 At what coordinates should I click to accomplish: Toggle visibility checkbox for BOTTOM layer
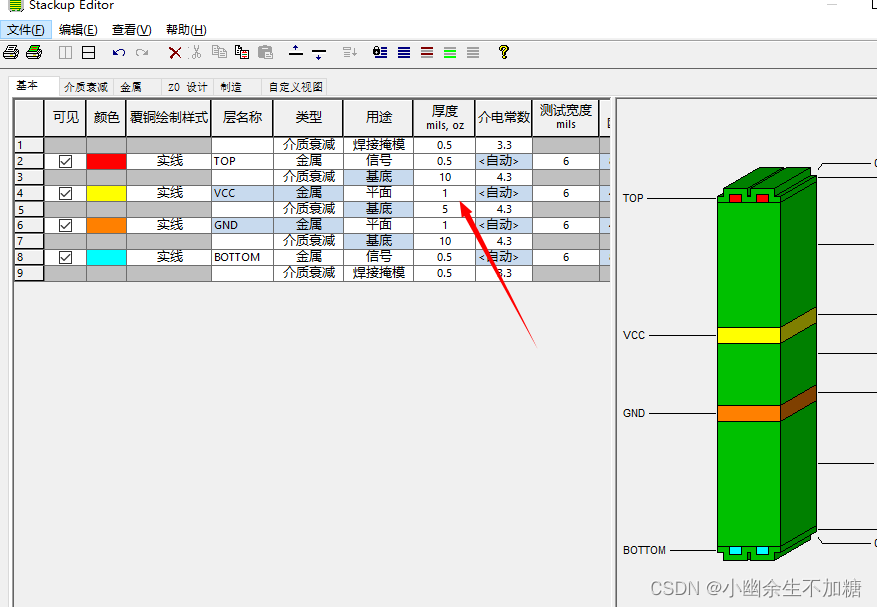click(65, 257)
